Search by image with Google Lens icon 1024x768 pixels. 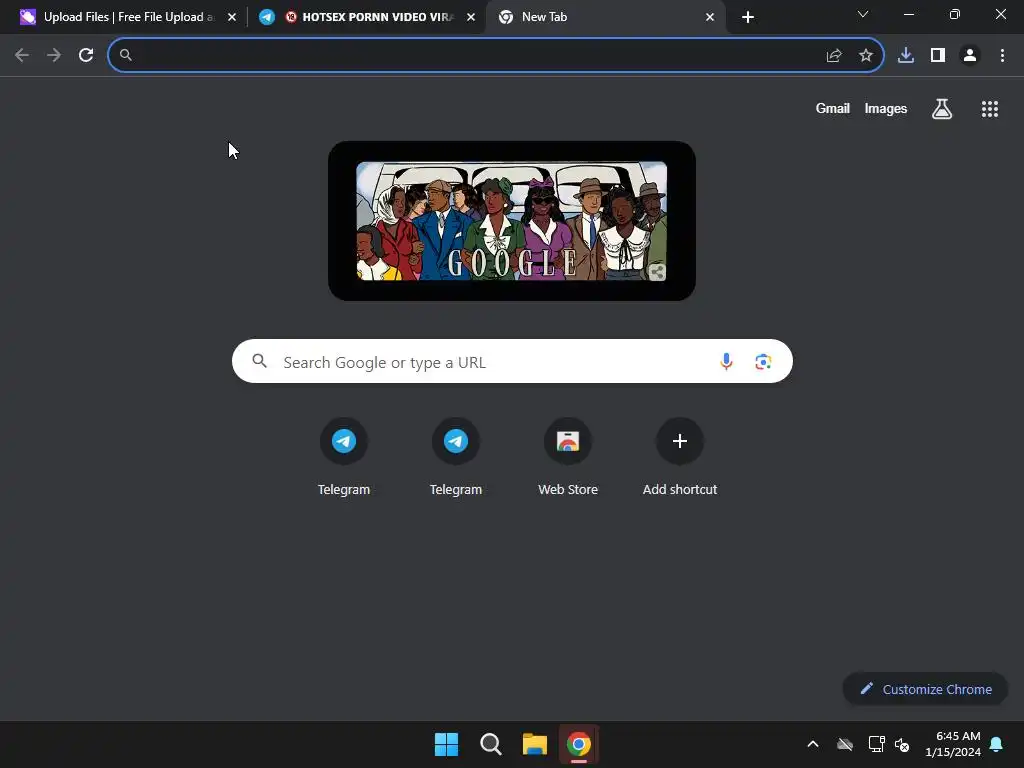[x=763, y=361]
